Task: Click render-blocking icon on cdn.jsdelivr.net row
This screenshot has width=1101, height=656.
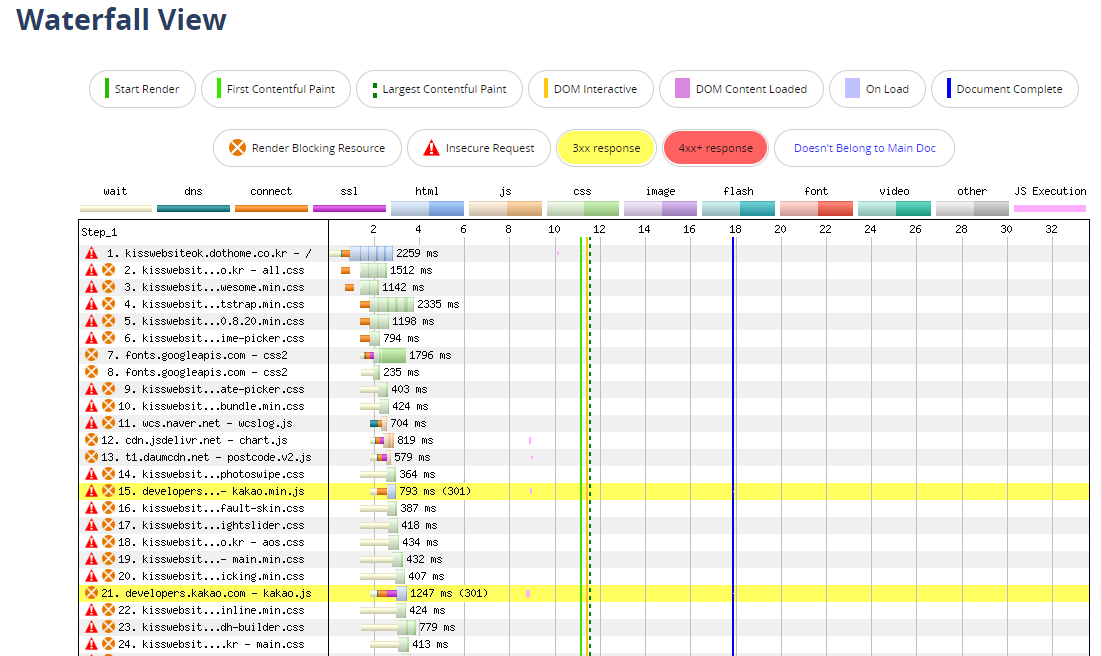Action: coord(92,440)
